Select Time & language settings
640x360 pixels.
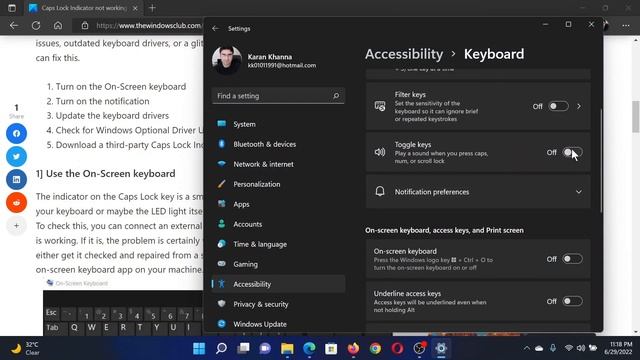(x=278, y=244)
